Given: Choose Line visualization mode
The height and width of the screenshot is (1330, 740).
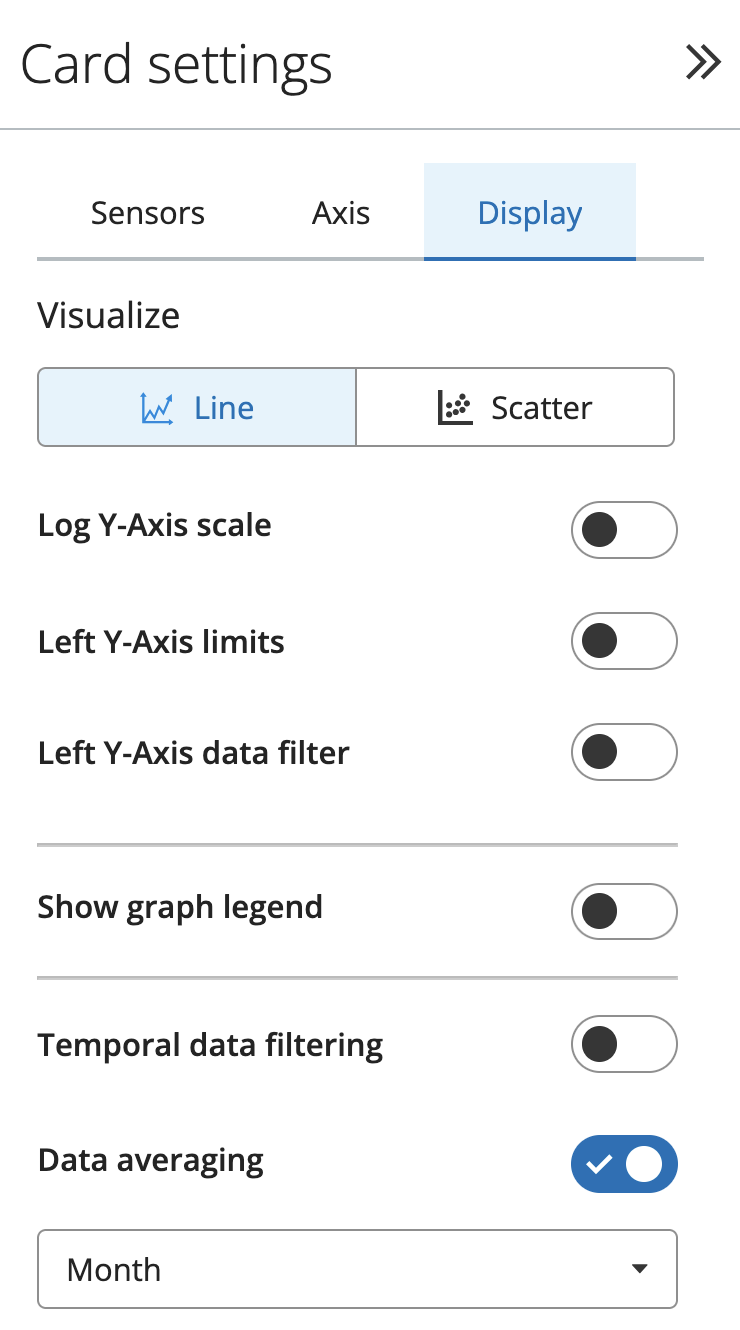Looking at the screenshot, I should pos(196,406).
